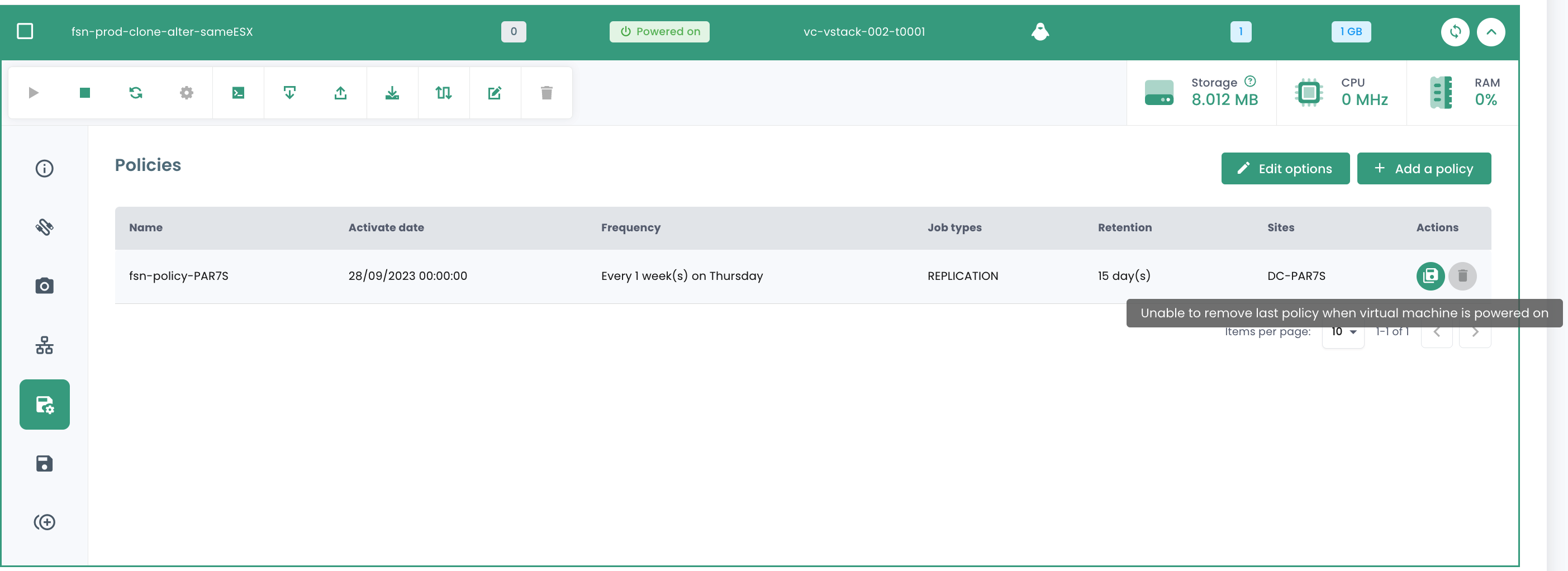Open the snapshots camera sidebar icon
The image size is (1568, 571).
45,285
